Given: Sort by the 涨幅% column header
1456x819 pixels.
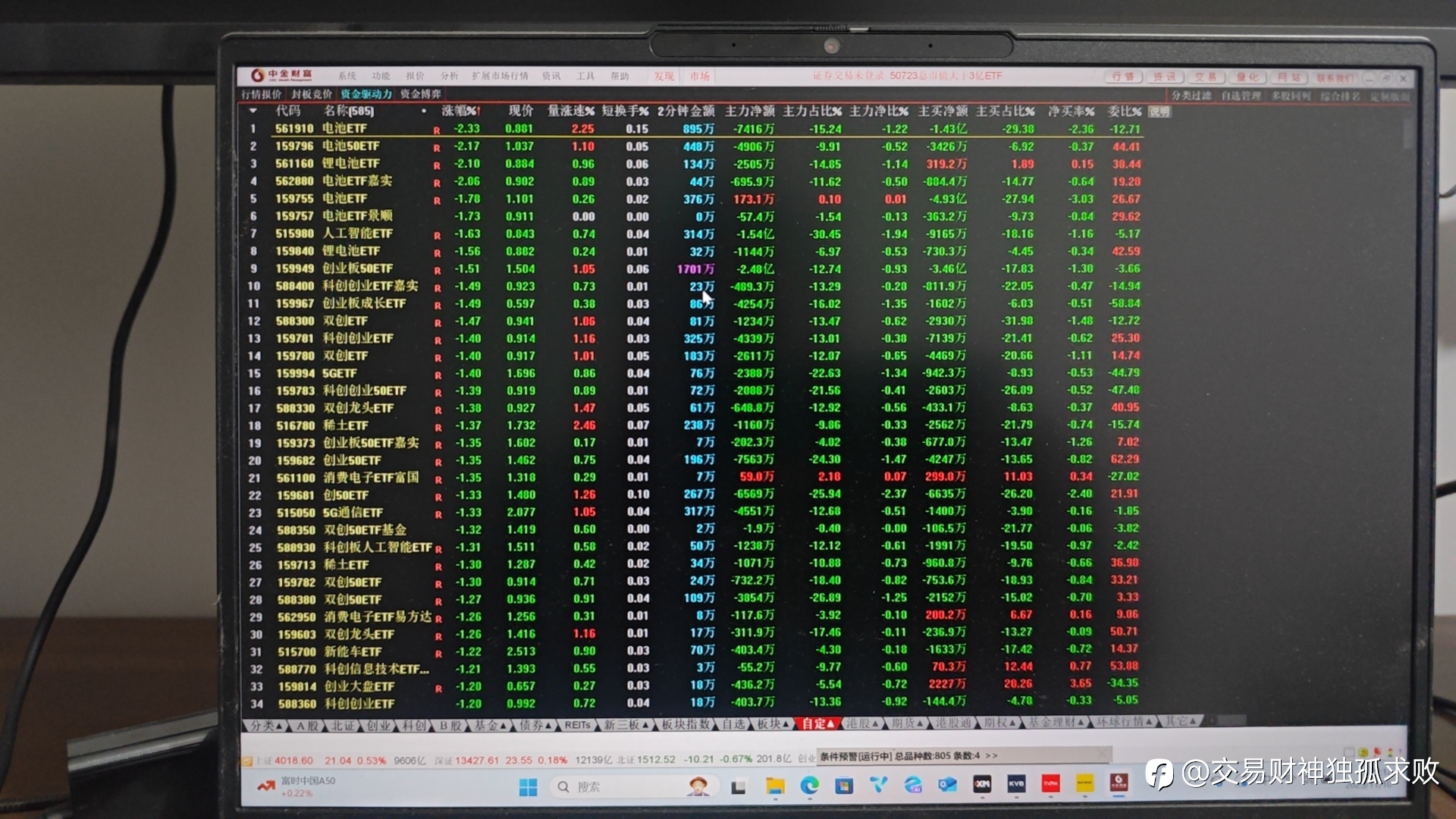Looking at the screenshot, I should point(460,111).
